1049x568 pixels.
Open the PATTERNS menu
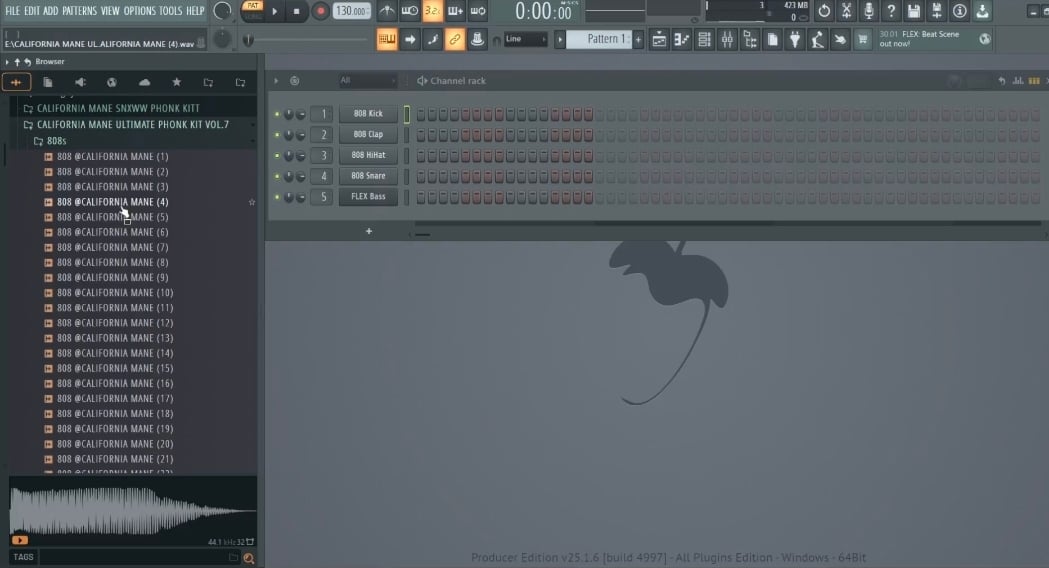[x=80, y=11]
